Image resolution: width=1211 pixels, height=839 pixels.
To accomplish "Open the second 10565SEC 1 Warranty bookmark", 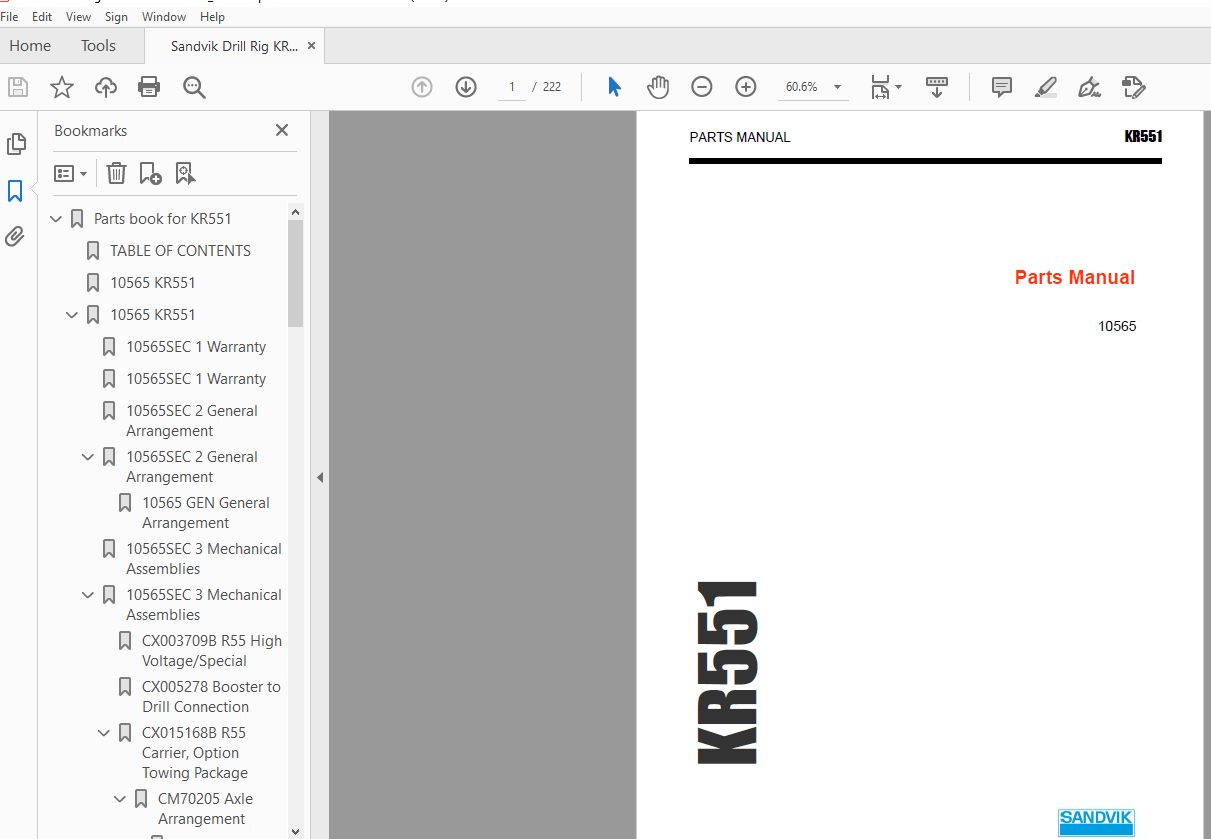I will pyautogui.click(x=196, y=379).
